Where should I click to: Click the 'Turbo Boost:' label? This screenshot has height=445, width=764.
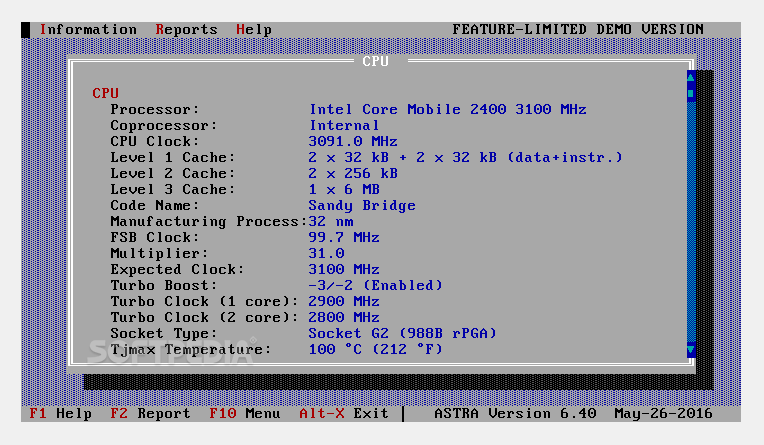tap(164, 286)
